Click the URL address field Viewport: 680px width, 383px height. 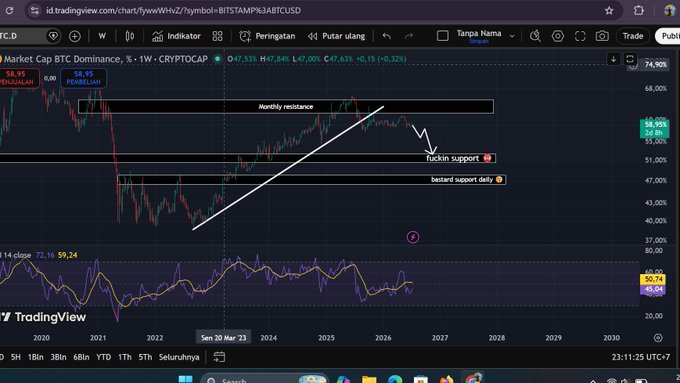173,10
